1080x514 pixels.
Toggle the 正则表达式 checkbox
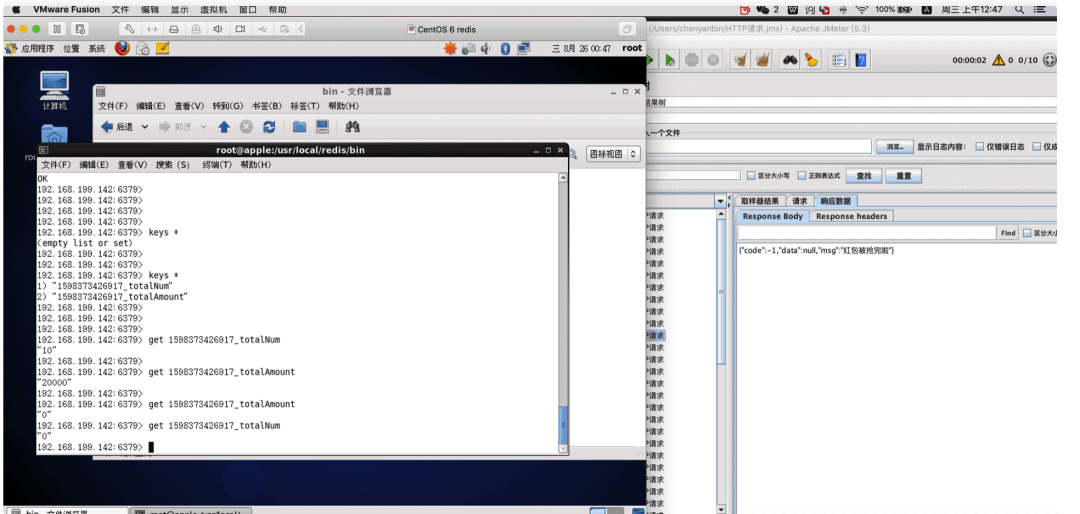pyautogui.click(x=801, y=176)
